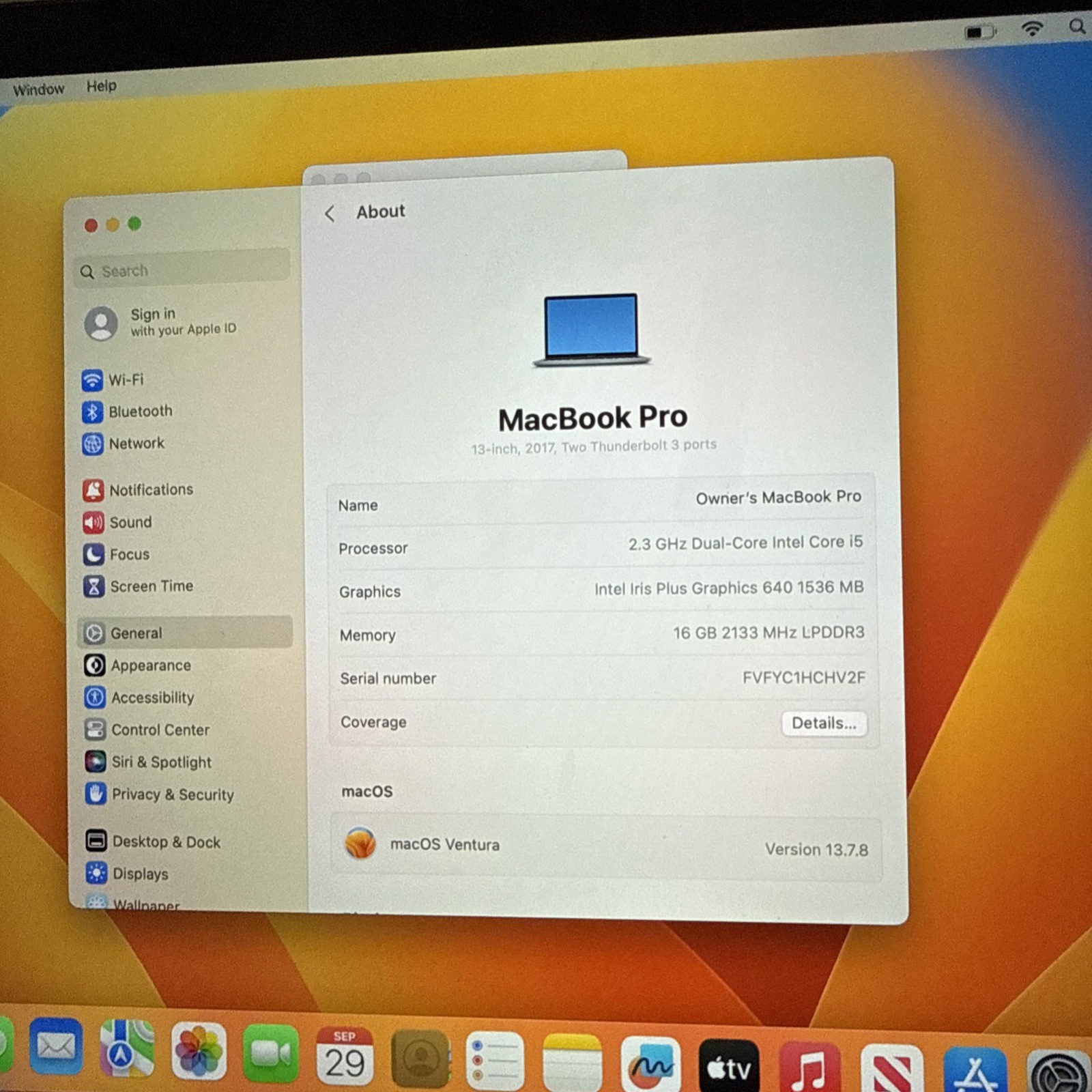
Task: Click the "Version 13.7.8" text
Action: point(816,850)
